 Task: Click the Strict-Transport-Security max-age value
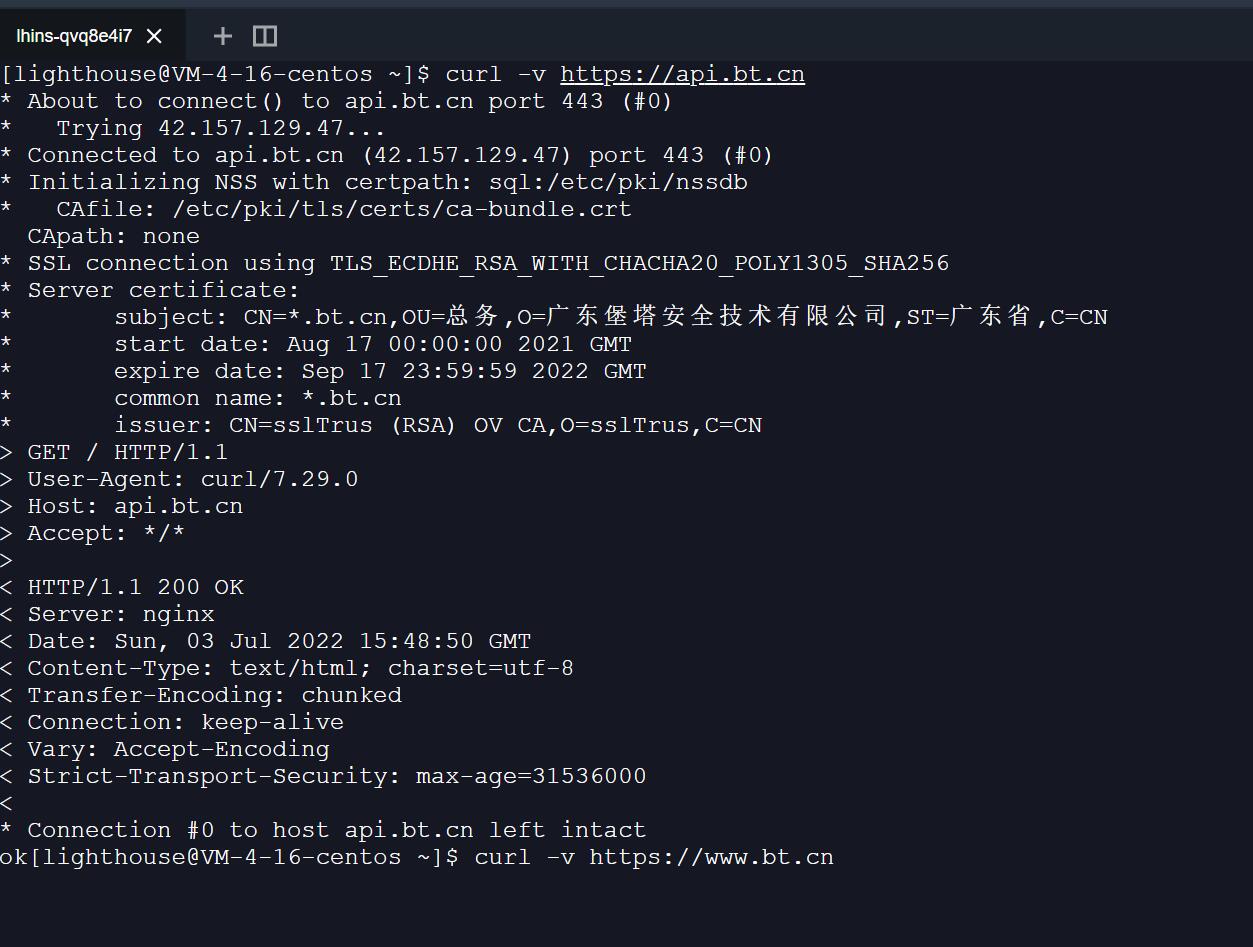click(x=531, y=776)
